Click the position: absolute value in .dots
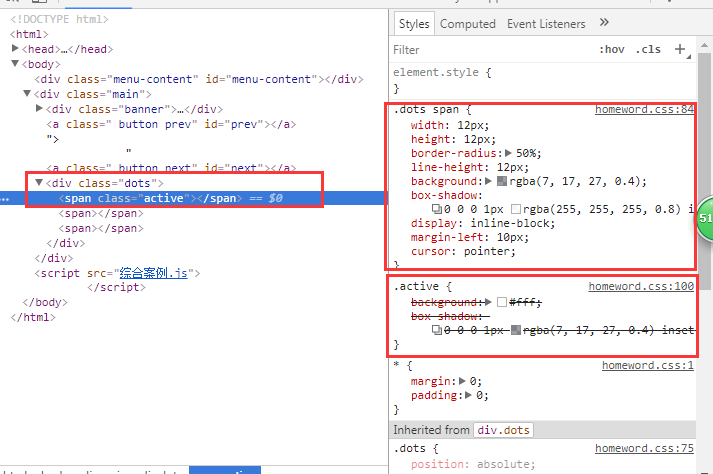This screenshot has width=713, height=474. 506,464
